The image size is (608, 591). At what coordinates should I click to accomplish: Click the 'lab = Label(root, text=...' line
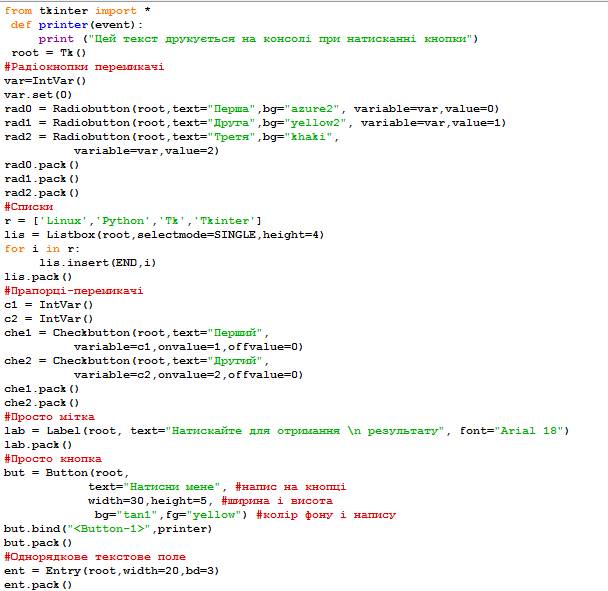pyautogui.click(x=287, y=430)
